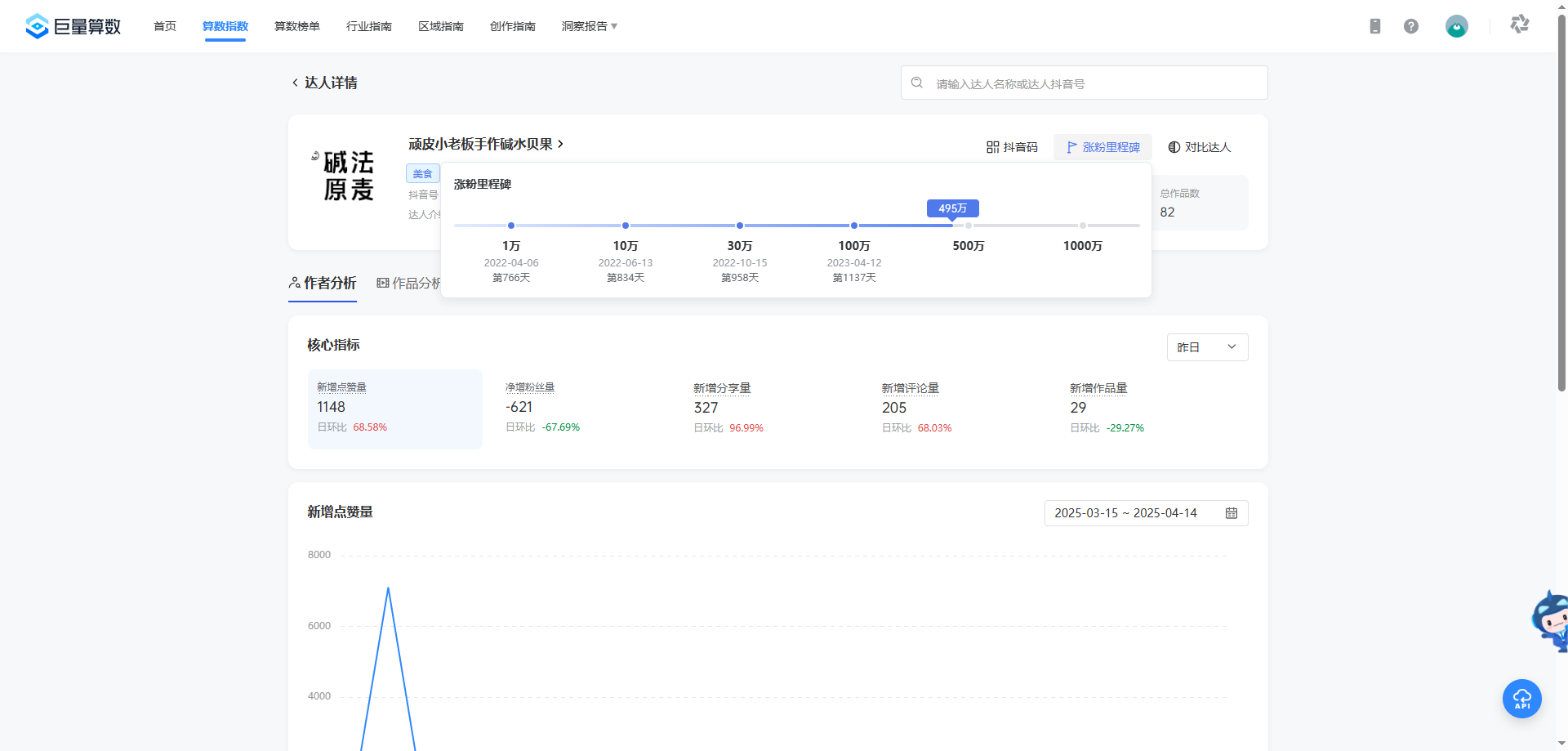Click the 1万 milestone marker
Viewport: 1568px width, 751px height.
click(511, 226)
